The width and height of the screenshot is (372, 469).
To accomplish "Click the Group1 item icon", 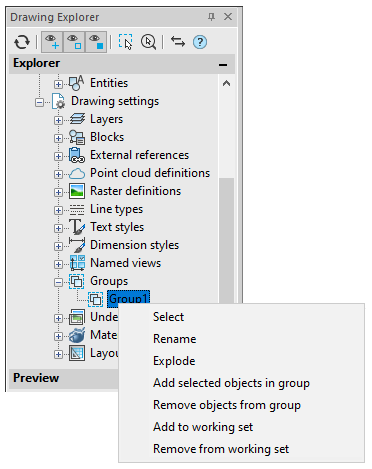I will tap(95, 299).
